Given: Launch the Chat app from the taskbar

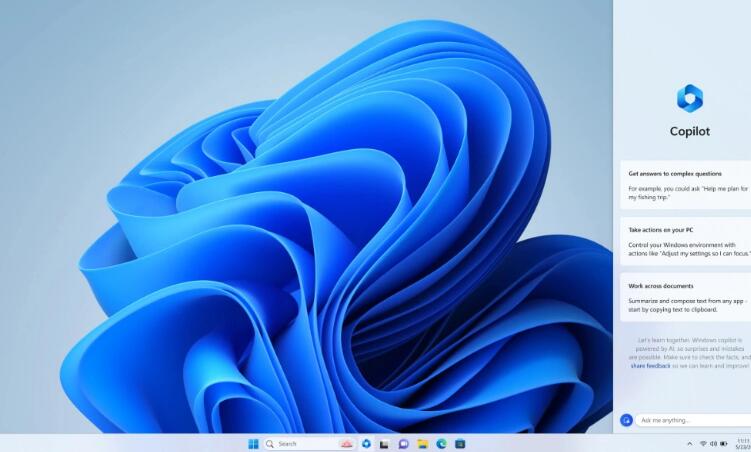Looking at the screenshot, I should tap(404, 443).
